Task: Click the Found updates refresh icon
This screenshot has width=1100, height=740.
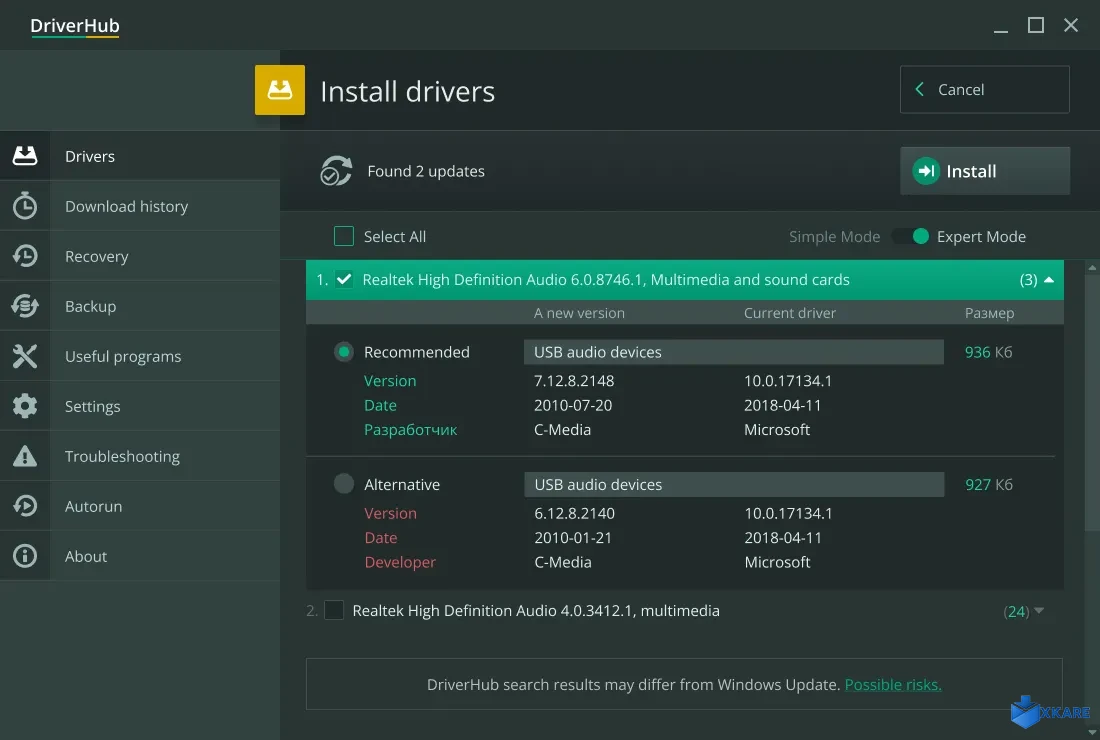Action: point(336,171)
